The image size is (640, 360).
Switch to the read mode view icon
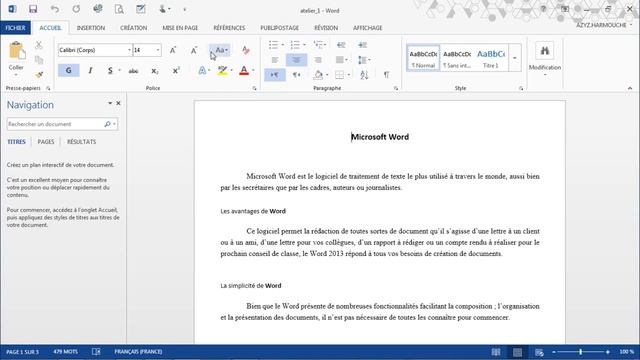coord(496,352)
